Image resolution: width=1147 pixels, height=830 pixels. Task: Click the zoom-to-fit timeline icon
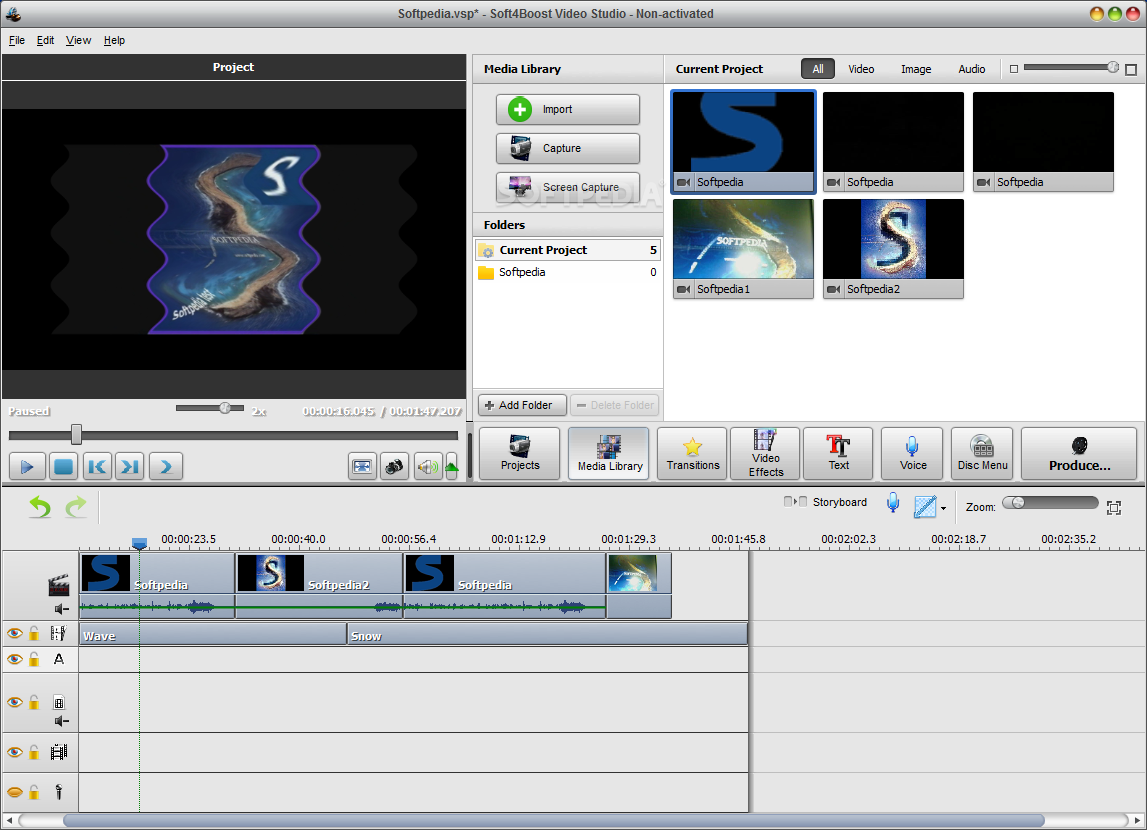click(x=1114, y=508)
